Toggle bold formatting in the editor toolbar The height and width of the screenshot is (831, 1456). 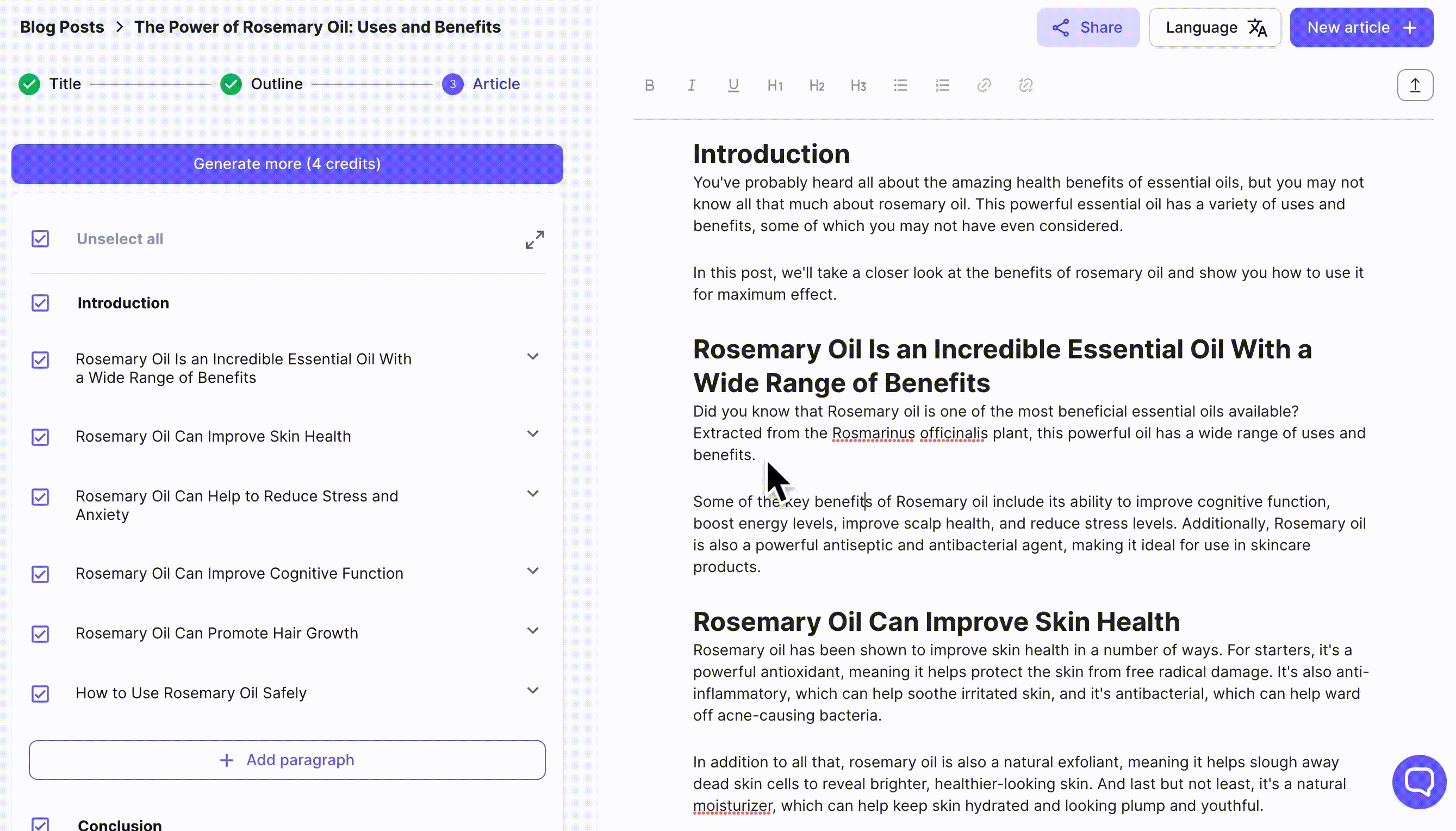[x=649, y=84]
